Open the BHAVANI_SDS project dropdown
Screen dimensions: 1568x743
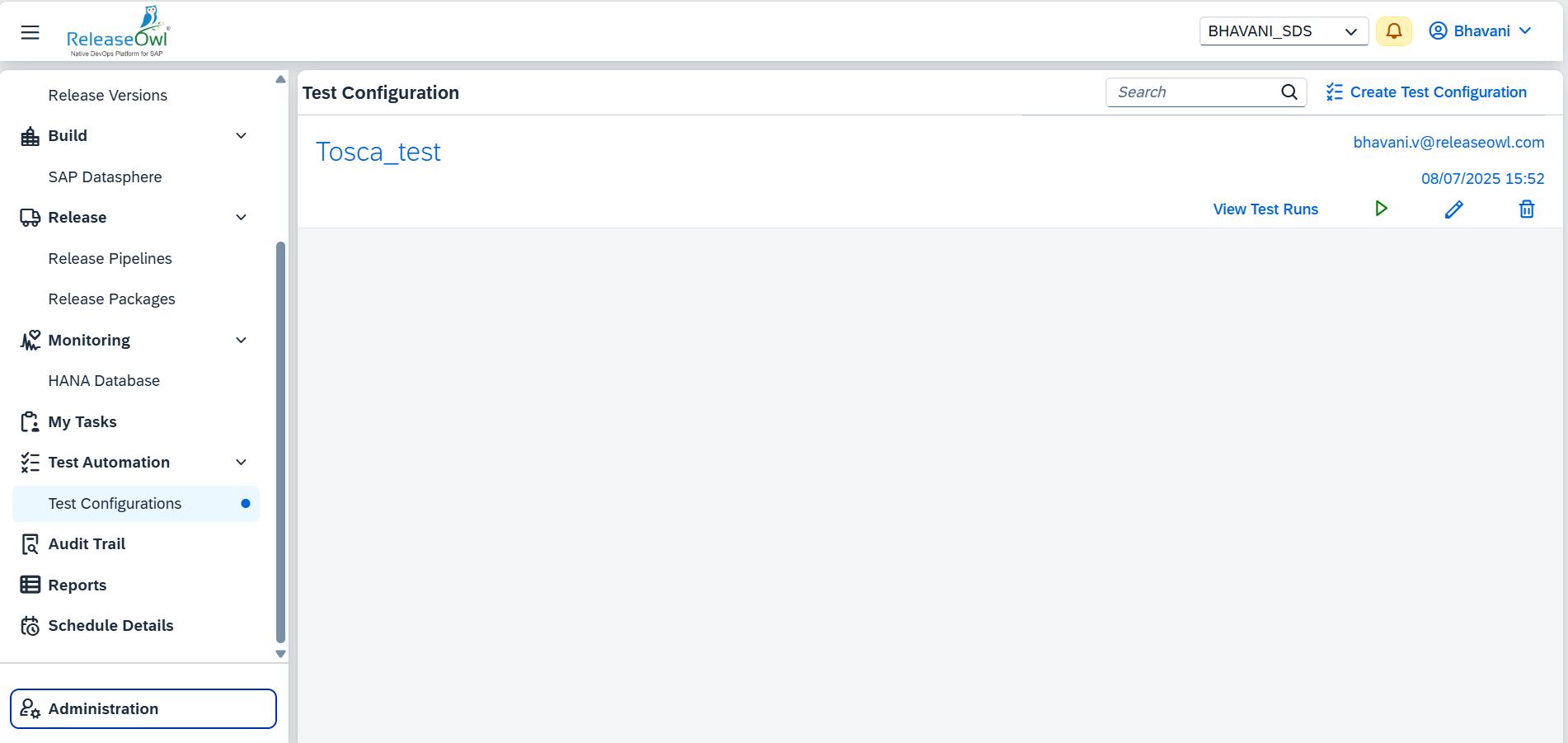[x=1284, y=31]
